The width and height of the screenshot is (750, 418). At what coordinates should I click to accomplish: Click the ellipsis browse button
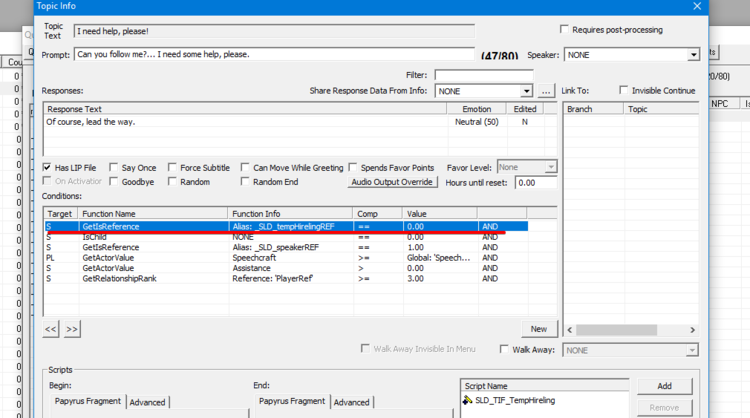coord(546,91)
